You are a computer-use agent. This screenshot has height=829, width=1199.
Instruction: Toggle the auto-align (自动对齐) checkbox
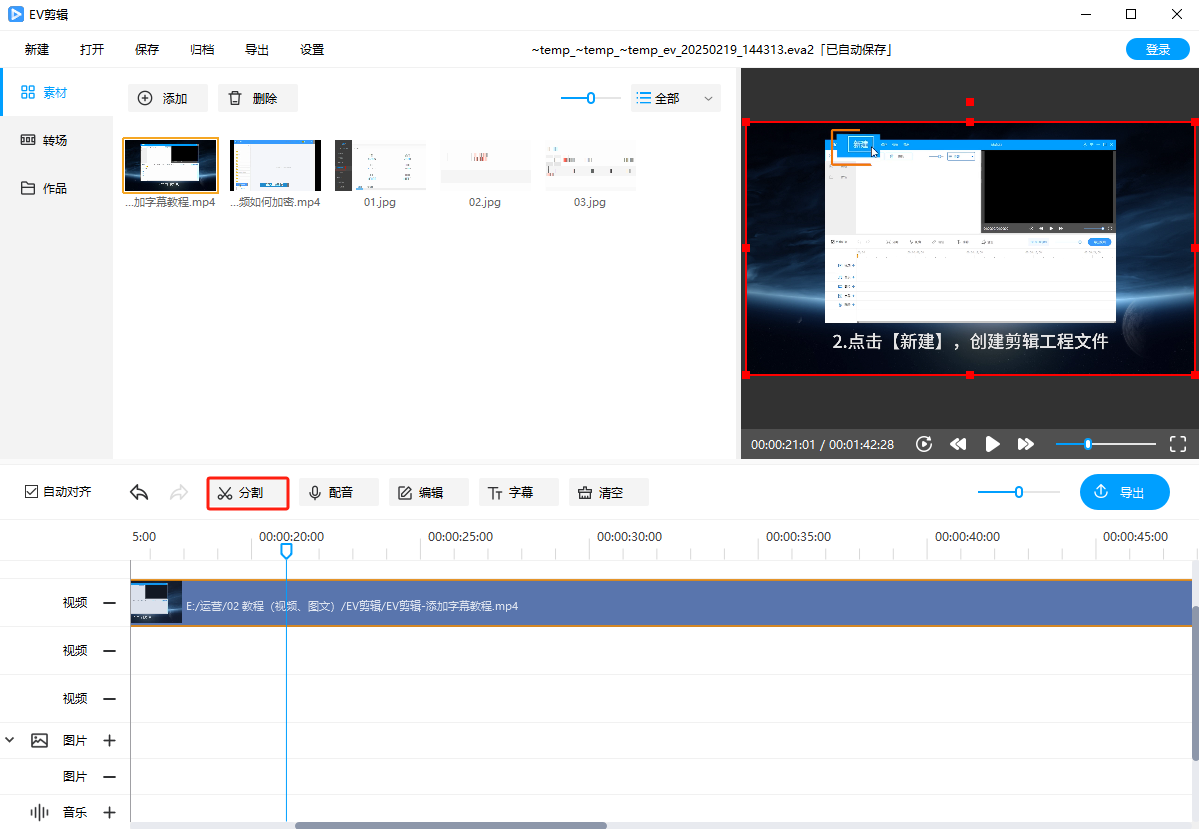pos(32,492)
